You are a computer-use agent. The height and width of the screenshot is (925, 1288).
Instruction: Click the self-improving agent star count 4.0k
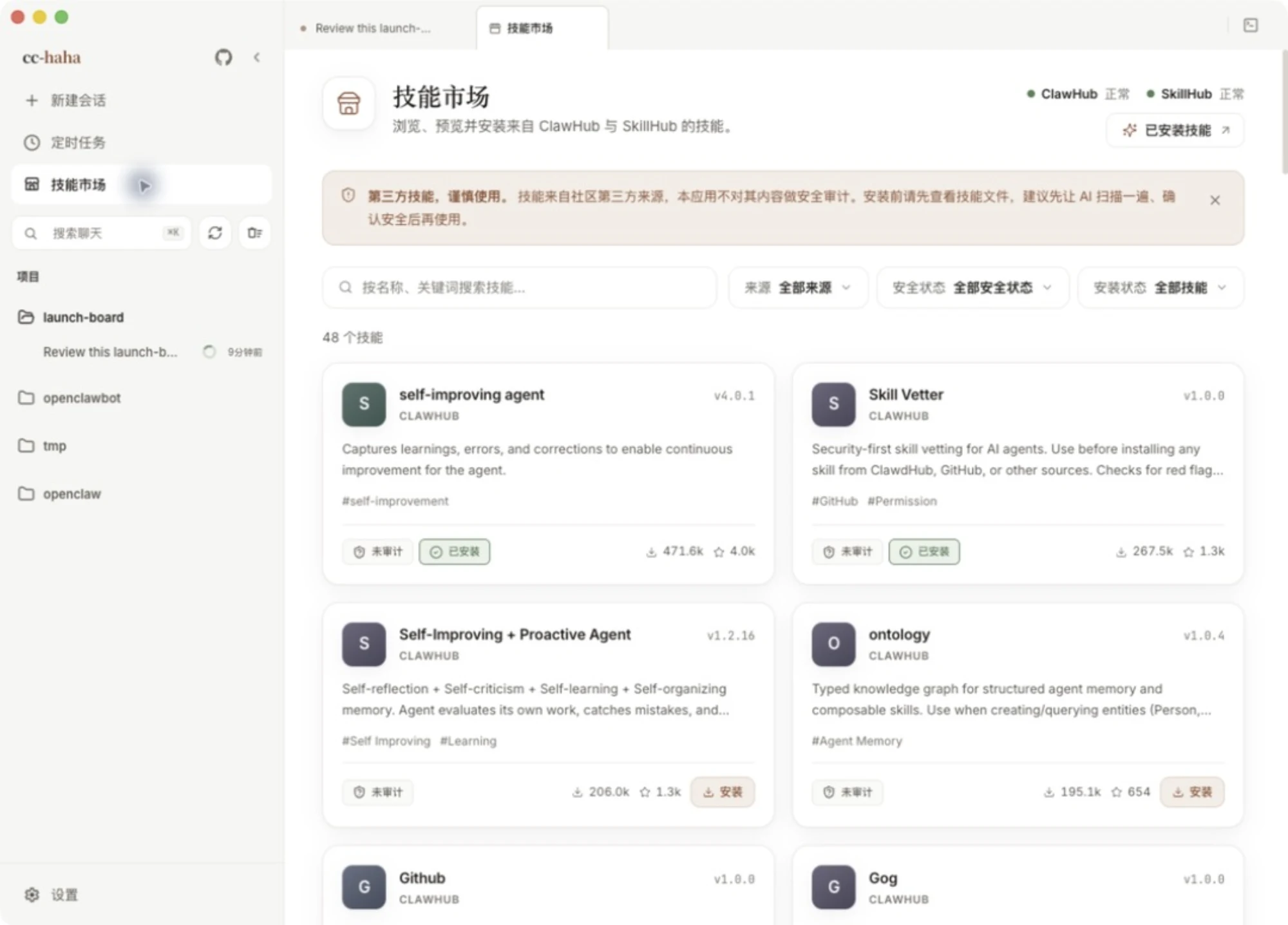[x=734, y=551]
